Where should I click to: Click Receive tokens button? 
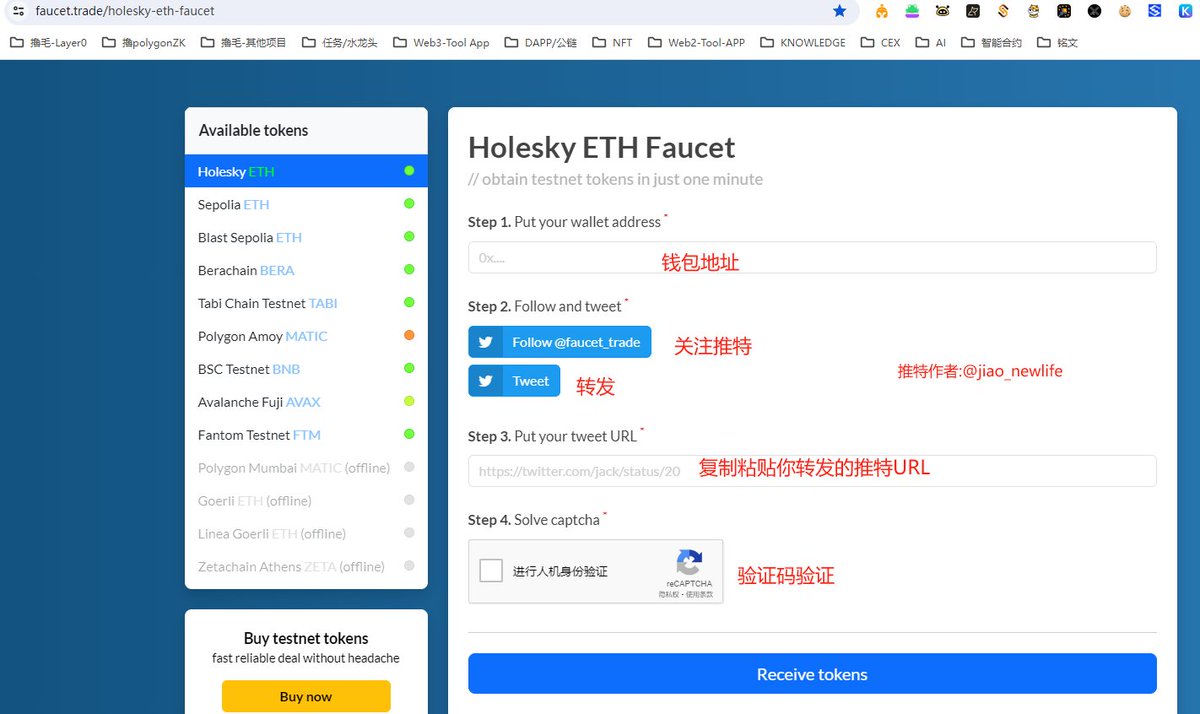click(812, 674)
